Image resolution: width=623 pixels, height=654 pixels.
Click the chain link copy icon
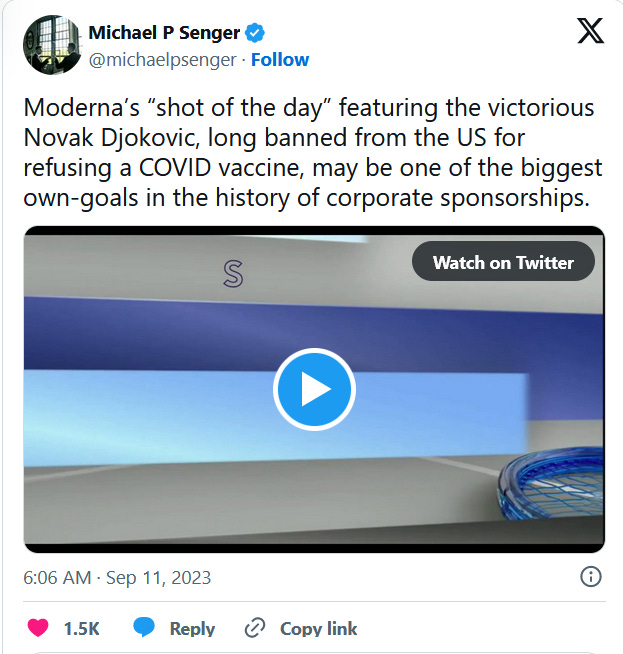coord(255,628)
